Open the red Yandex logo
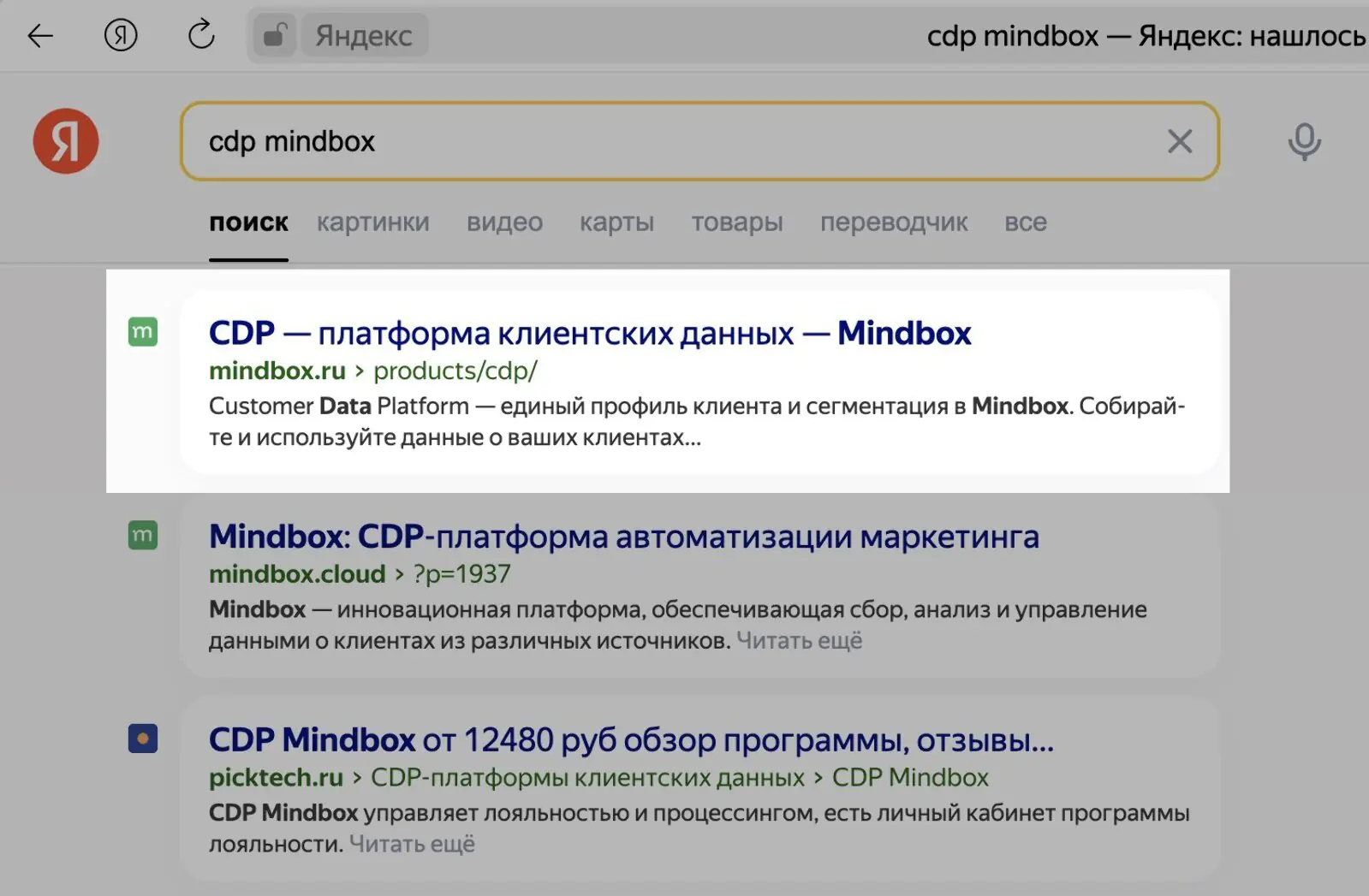The image size is (1369, 896). [66, 141]
